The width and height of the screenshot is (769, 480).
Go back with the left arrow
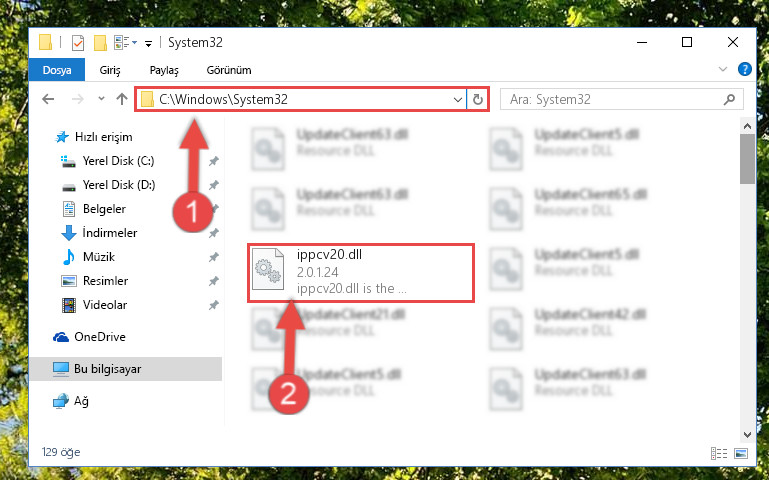point(48,99)
